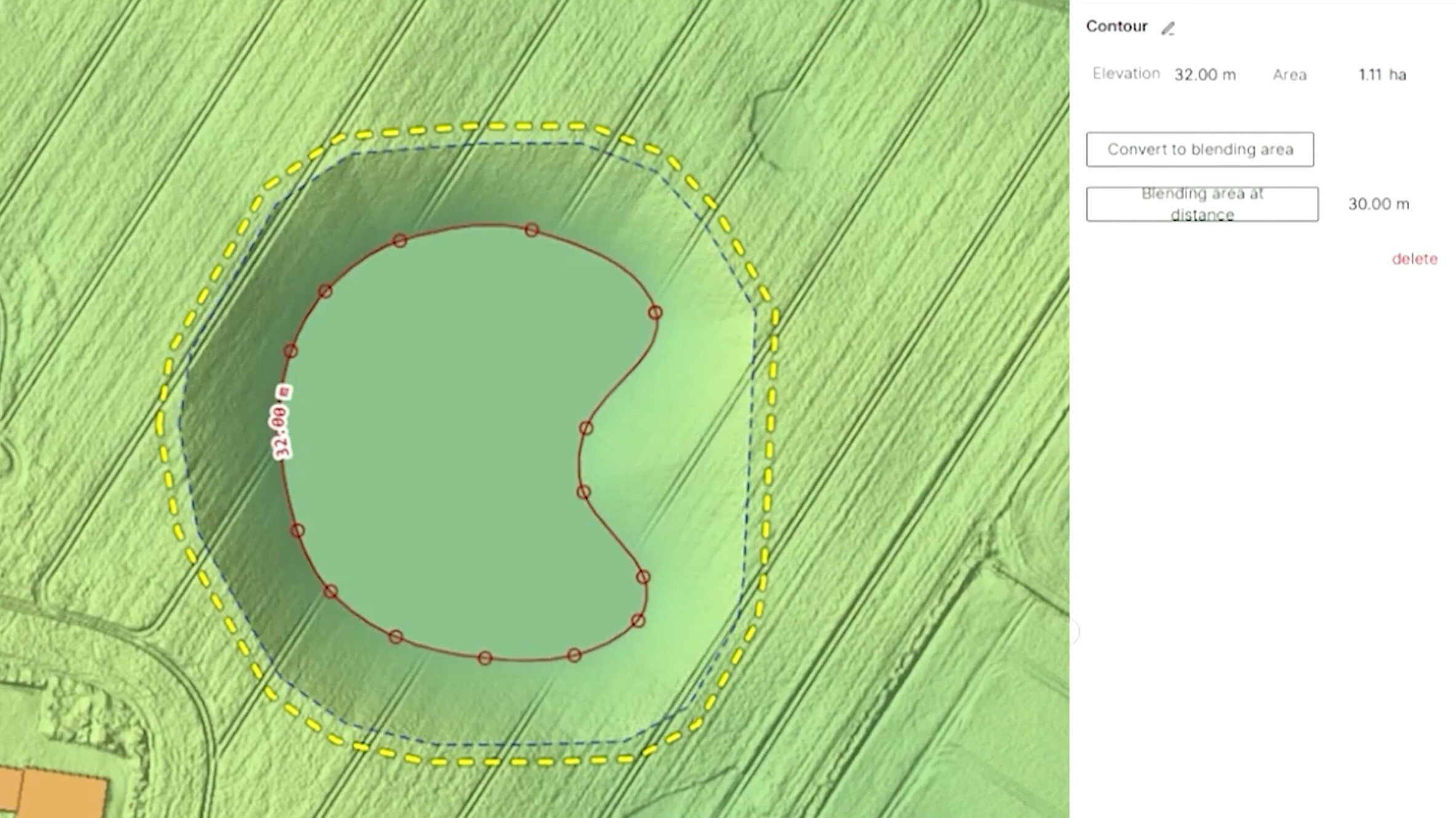The width and height of the screenshot is (1456, 818).
Task: Click Blending area at distance button
Action: point(1202,204)
